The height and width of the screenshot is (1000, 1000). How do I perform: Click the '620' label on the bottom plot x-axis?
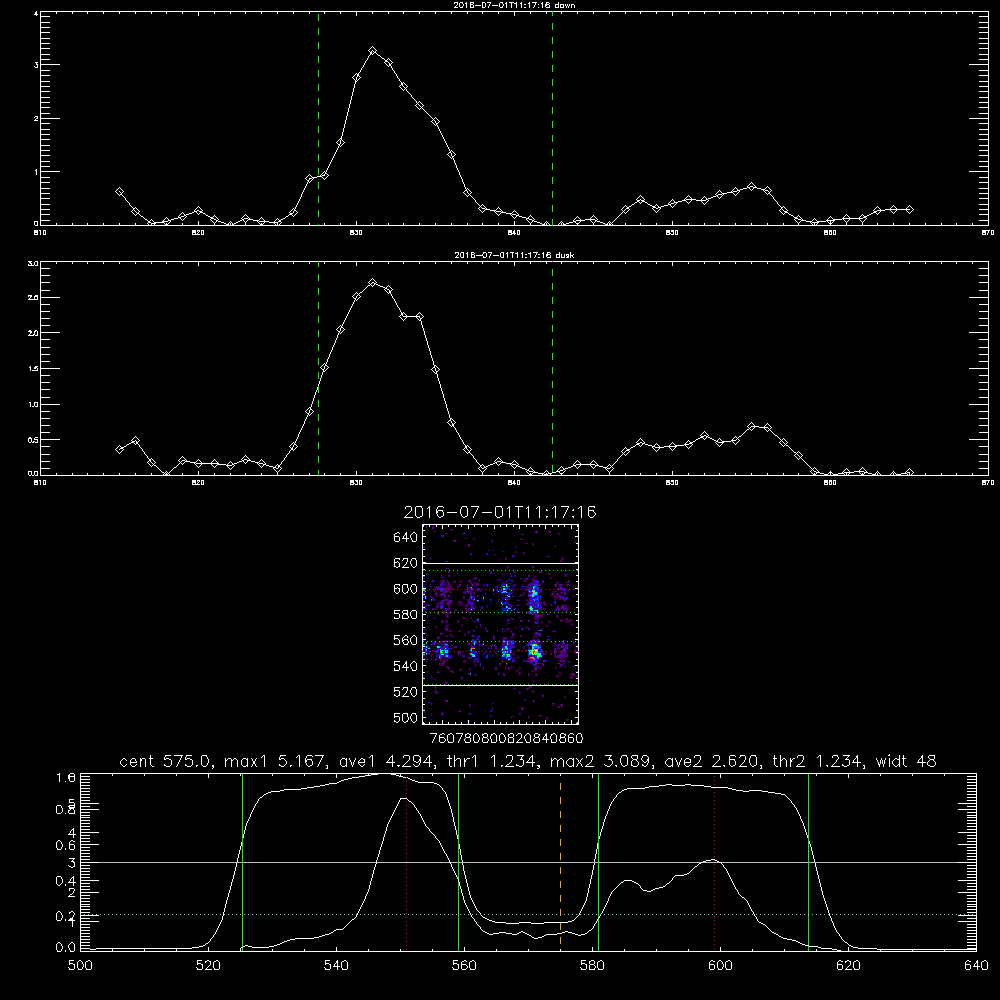848,966
